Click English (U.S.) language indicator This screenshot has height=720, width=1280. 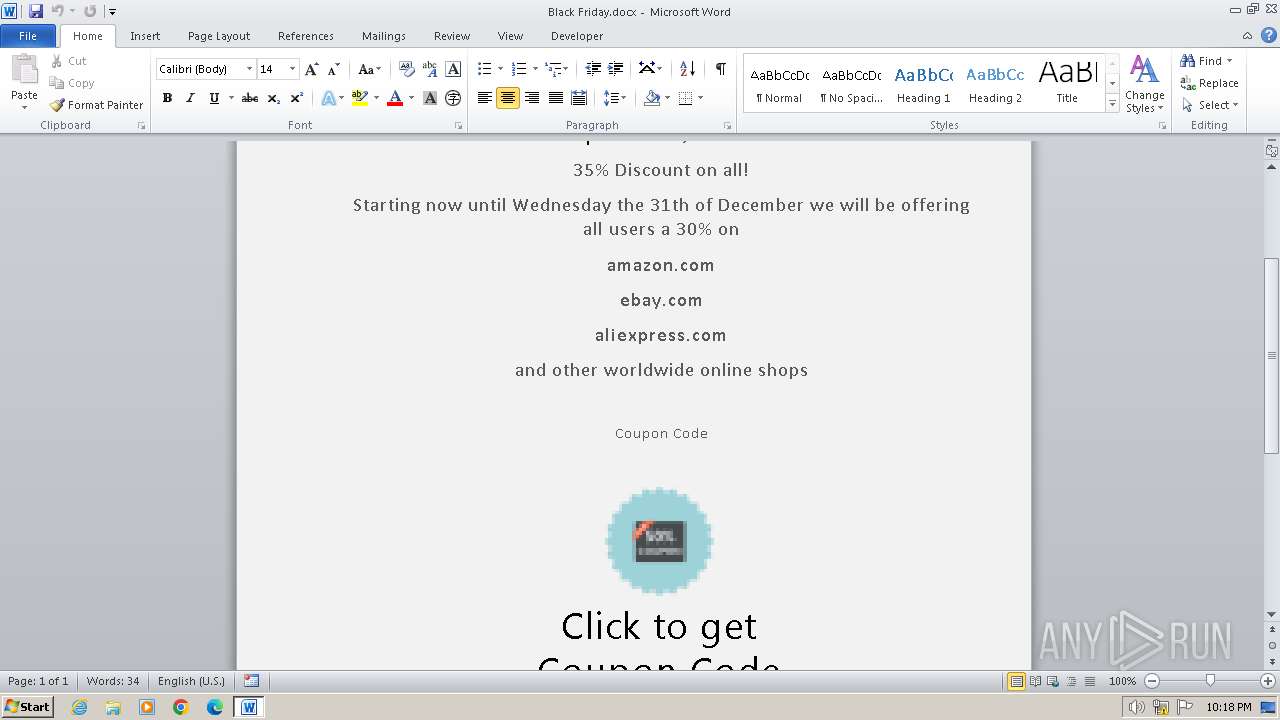191,681
